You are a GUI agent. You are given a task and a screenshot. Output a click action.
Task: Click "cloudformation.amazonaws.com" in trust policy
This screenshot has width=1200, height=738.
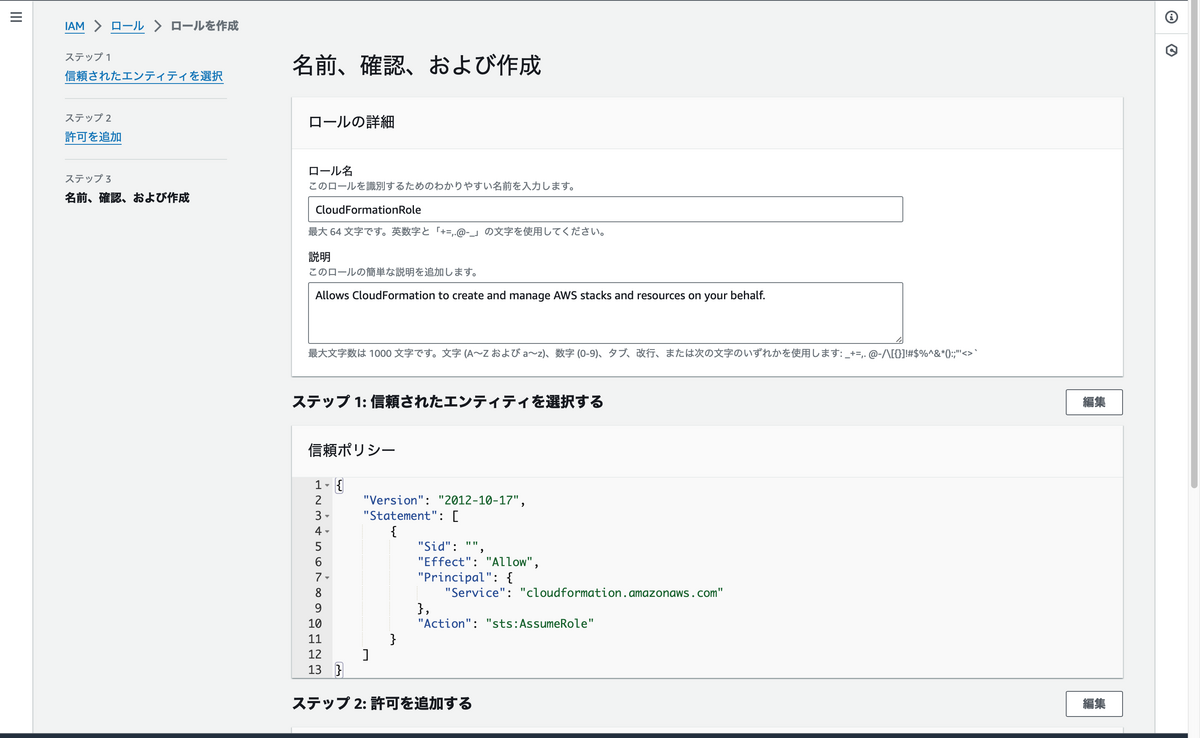pyautogui.click(x=621, y=592)
